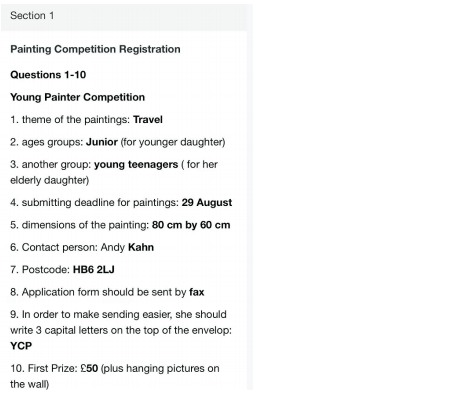Click the answer word Travel
The height and width of the screenshot is (401, 461).
point(148,120)
